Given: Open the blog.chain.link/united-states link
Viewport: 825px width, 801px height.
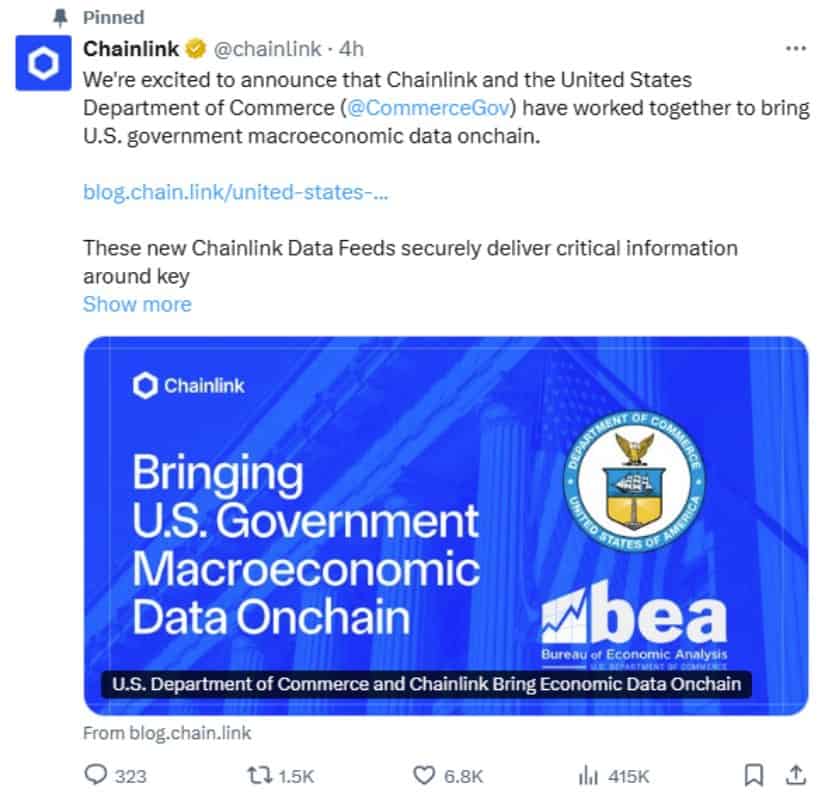Looking at the screenshot, I should coord(236,192).
